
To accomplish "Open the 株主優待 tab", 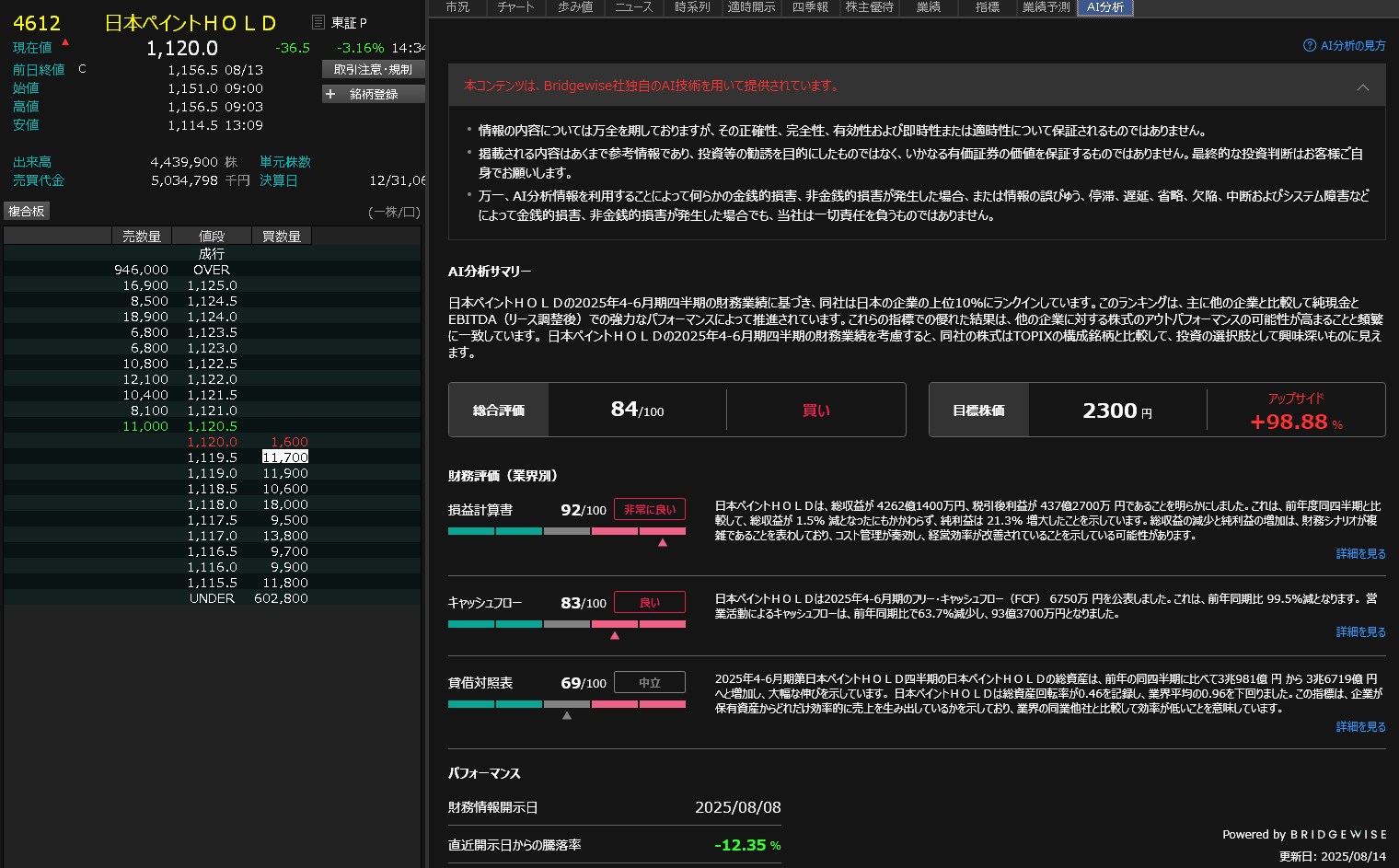I will [x=870, y=7].
